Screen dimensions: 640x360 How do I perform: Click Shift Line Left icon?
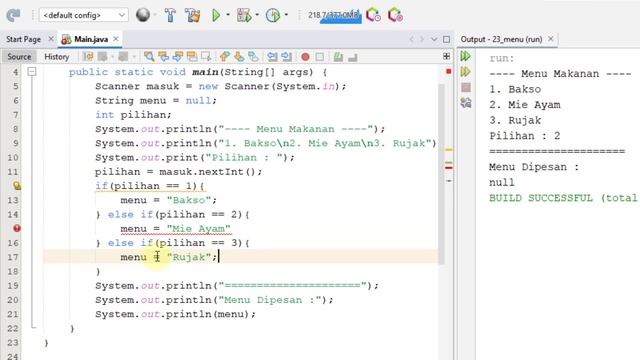coord(272,57)
